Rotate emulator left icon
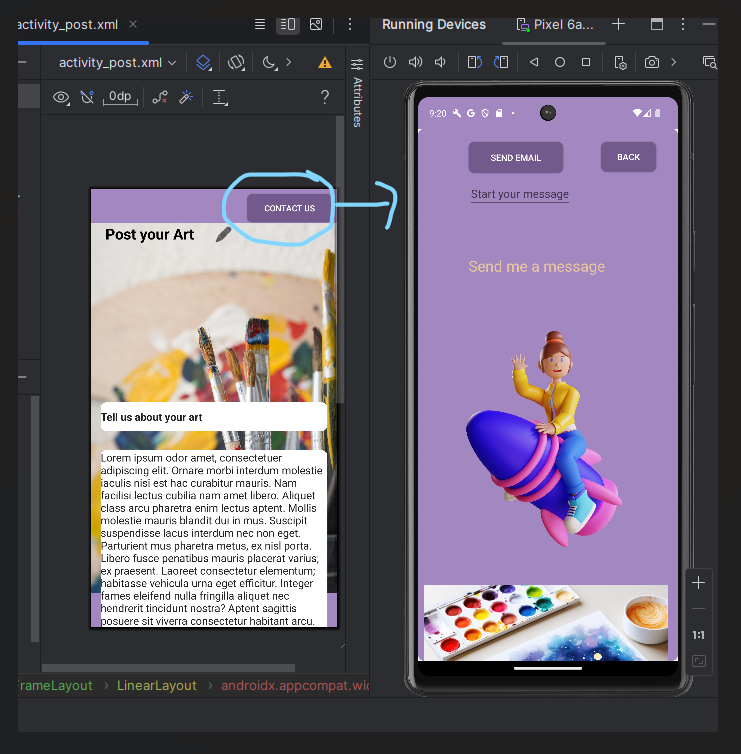 (475, 62)
